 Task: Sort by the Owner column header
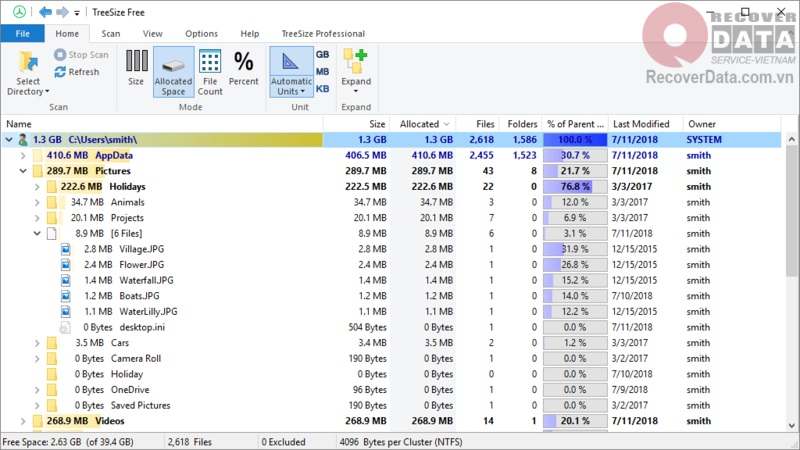732,124
